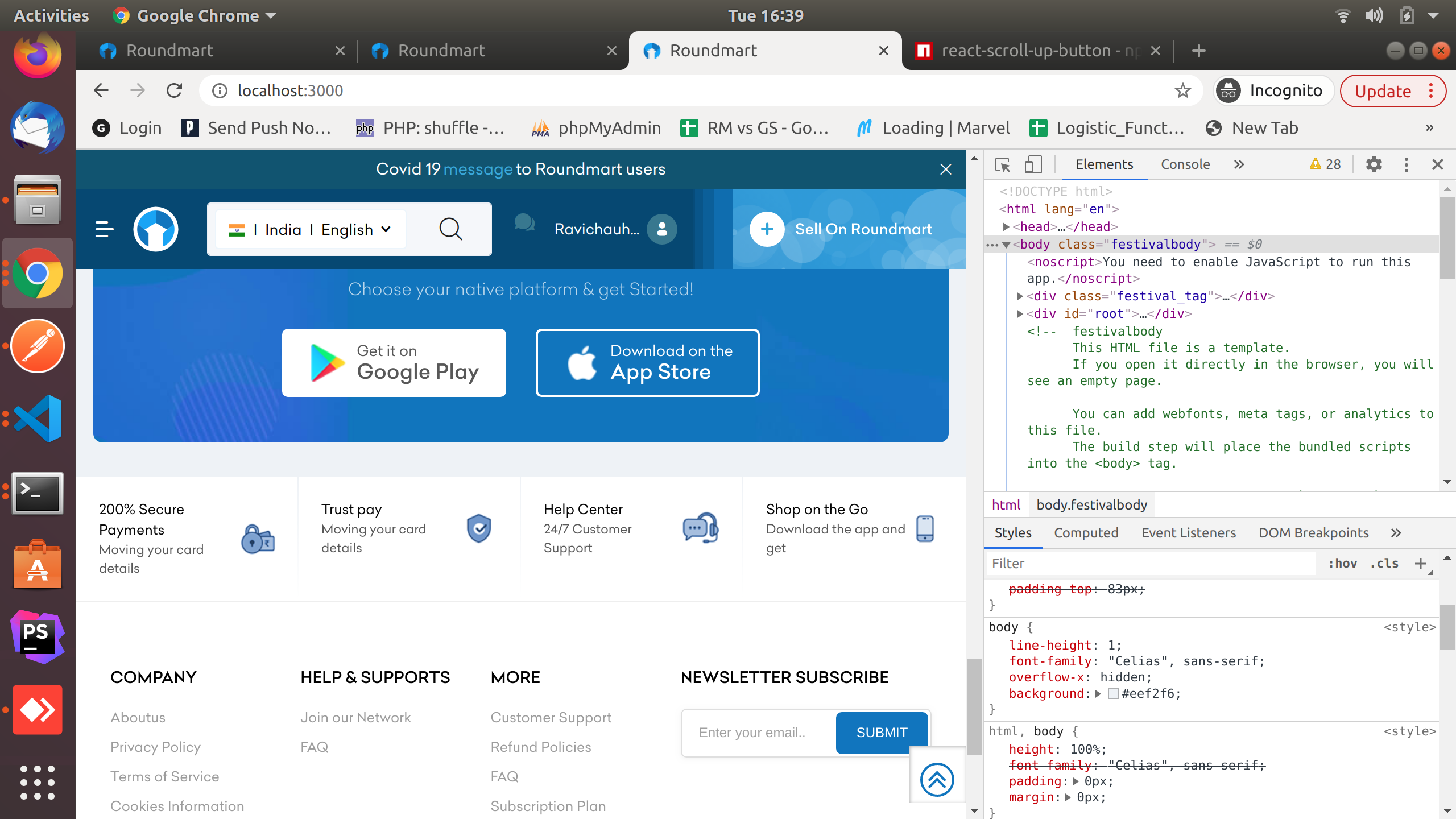Viewport: 1456px width, 819px height.
Task: Click the search magnifier icon
Action: point(451,229)
